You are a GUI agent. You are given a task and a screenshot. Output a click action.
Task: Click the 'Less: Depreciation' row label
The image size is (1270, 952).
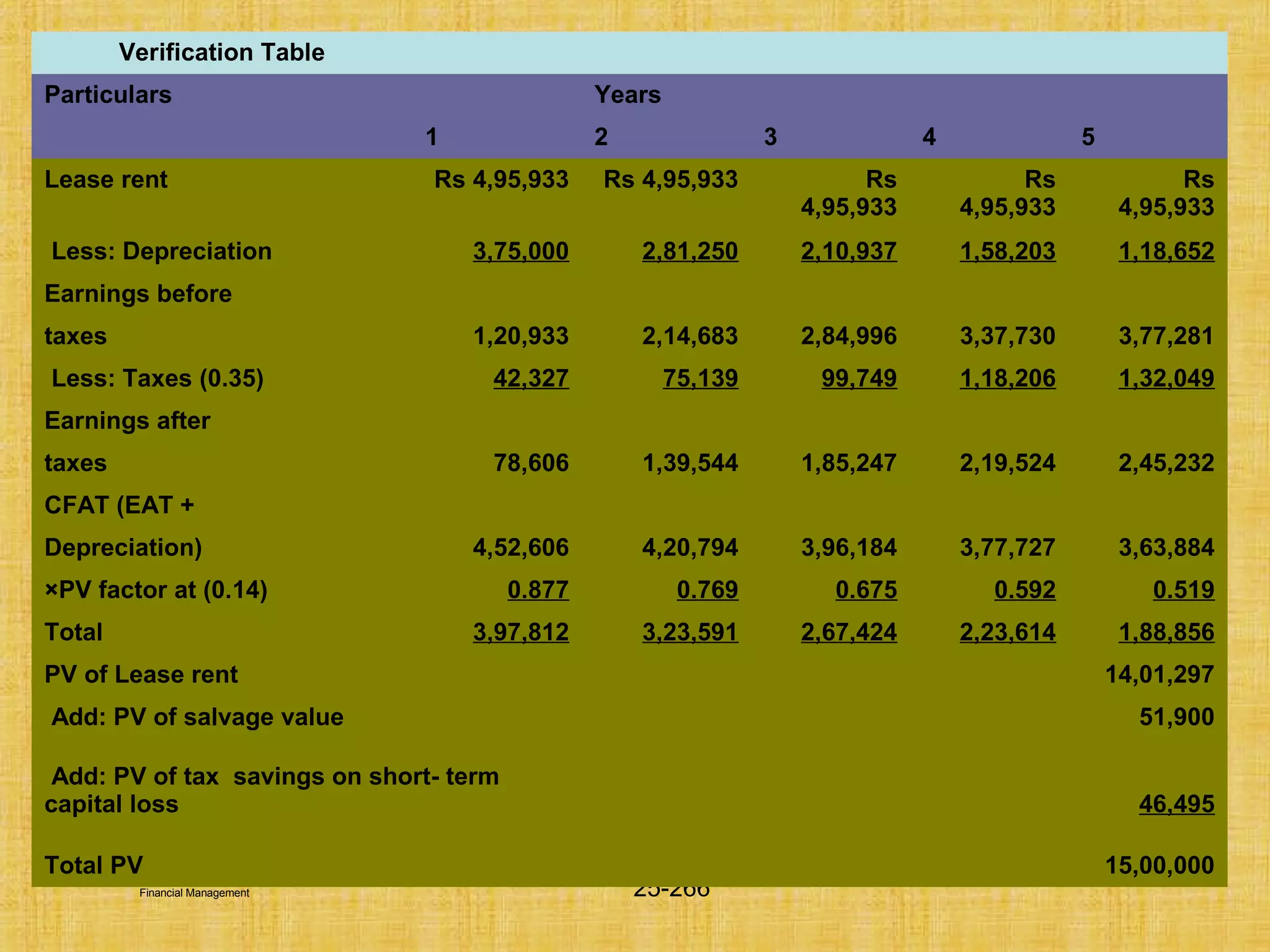coord(161,251)
